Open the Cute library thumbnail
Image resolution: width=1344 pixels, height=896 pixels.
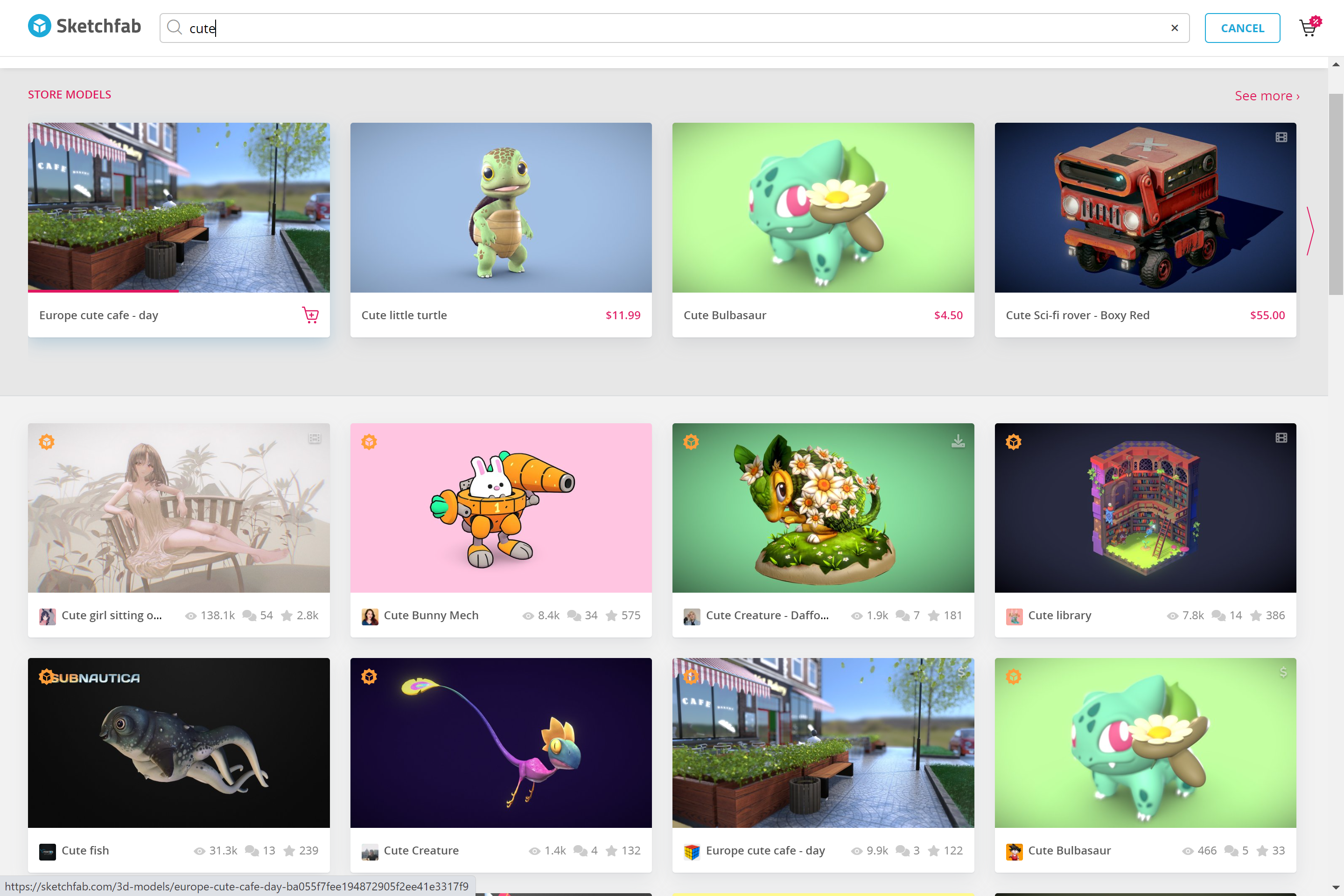[x=1145, y=507]
